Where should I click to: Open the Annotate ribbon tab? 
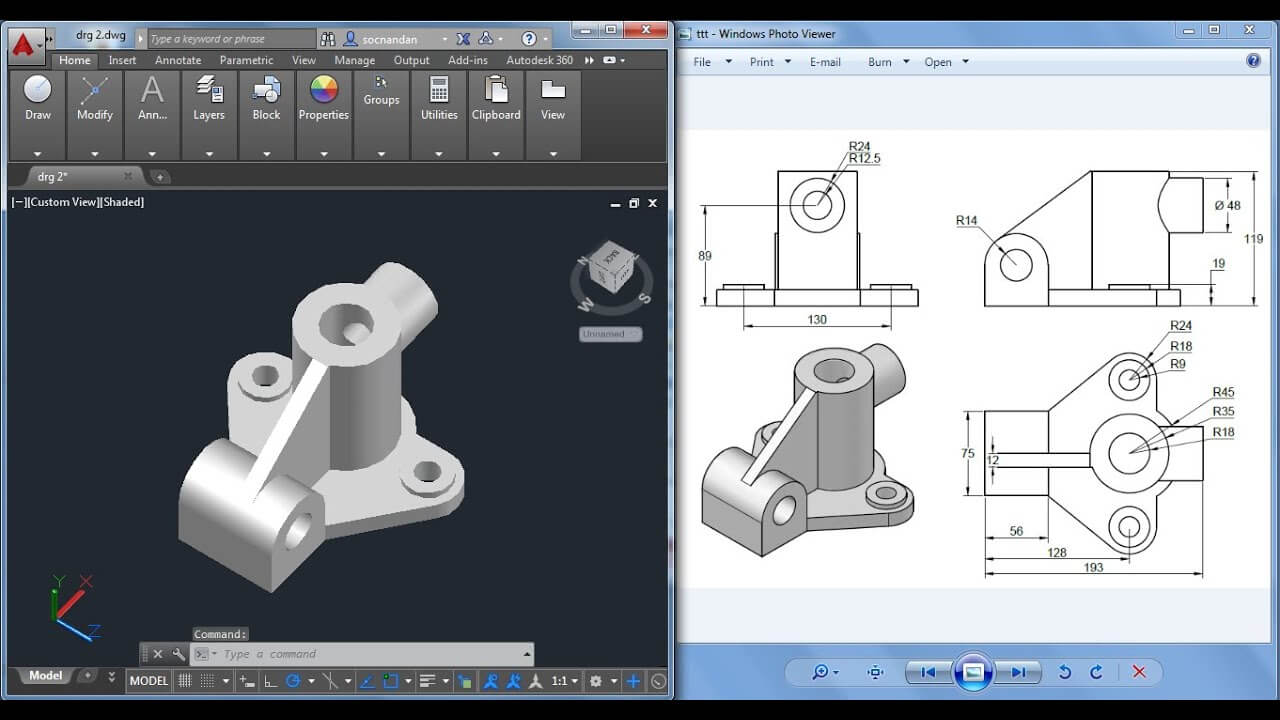pyautogui.click(x=177, y=60)
